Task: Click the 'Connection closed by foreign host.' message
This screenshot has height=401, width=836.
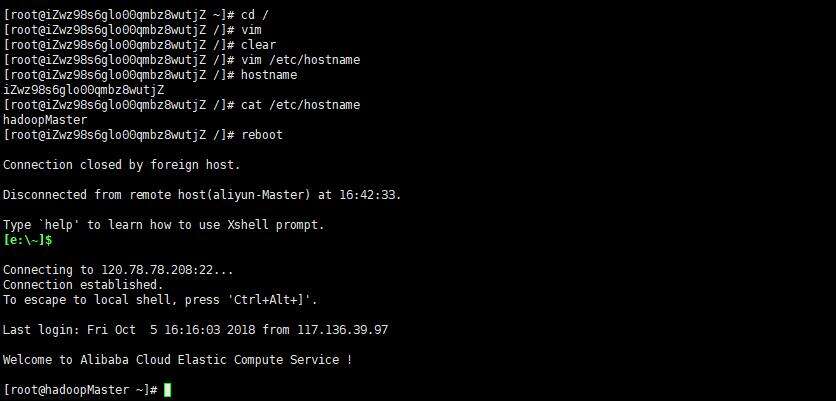Action: coord(122,164)
